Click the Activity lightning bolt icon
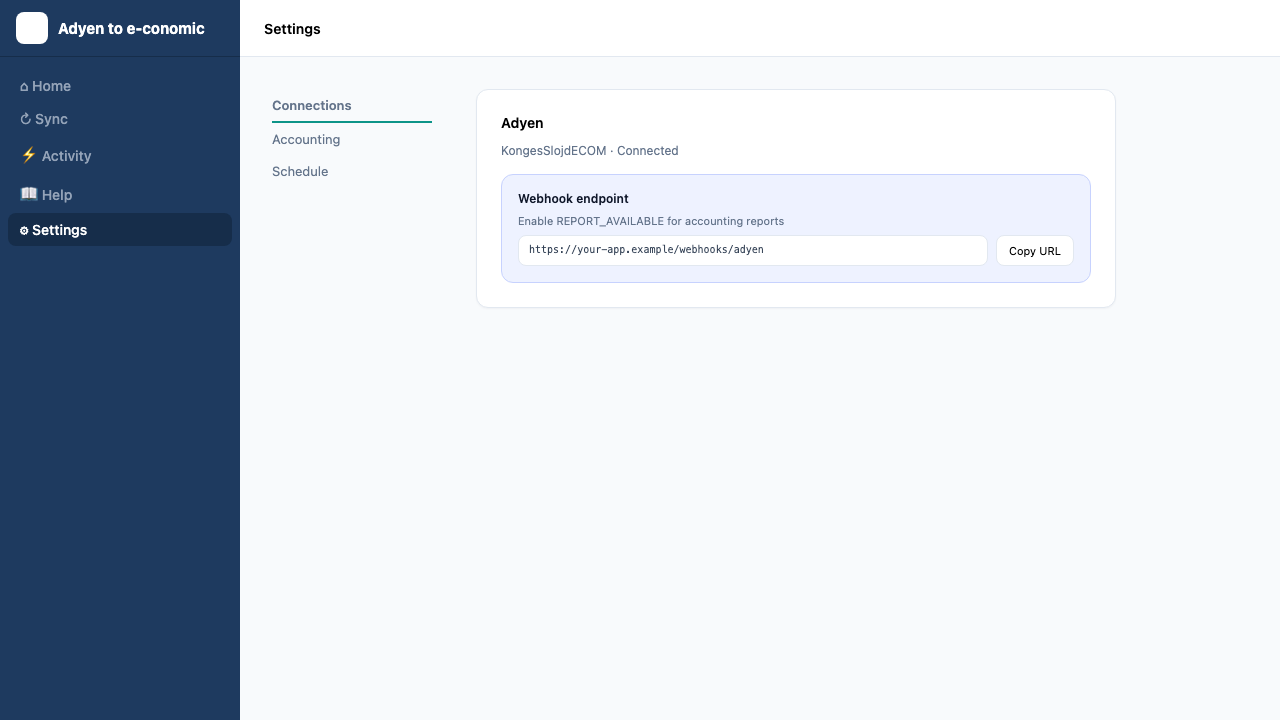This screenshot has width=1280, height=720. click(x=29, y=155)
